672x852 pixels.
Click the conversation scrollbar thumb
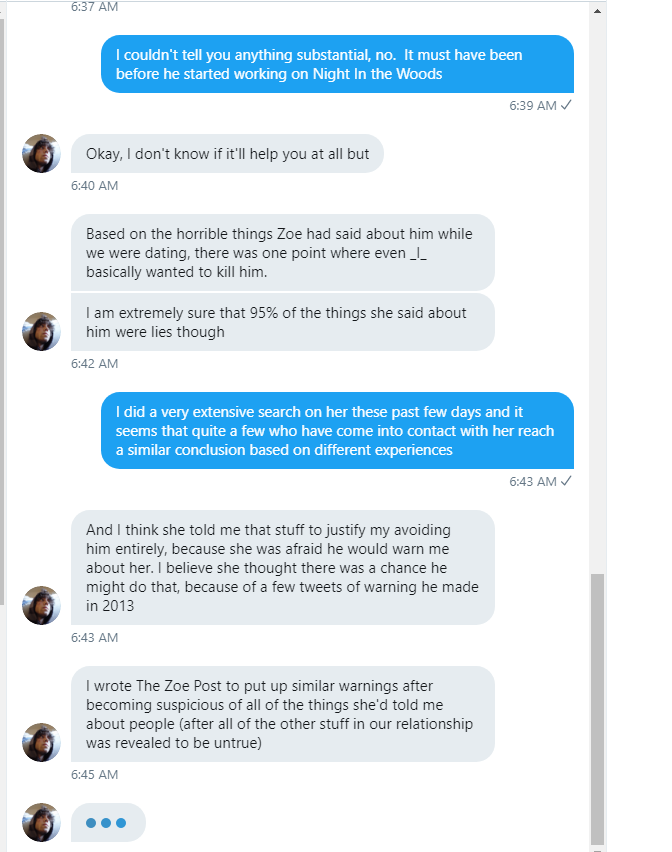pyautogui.click(x=598, y=709)
